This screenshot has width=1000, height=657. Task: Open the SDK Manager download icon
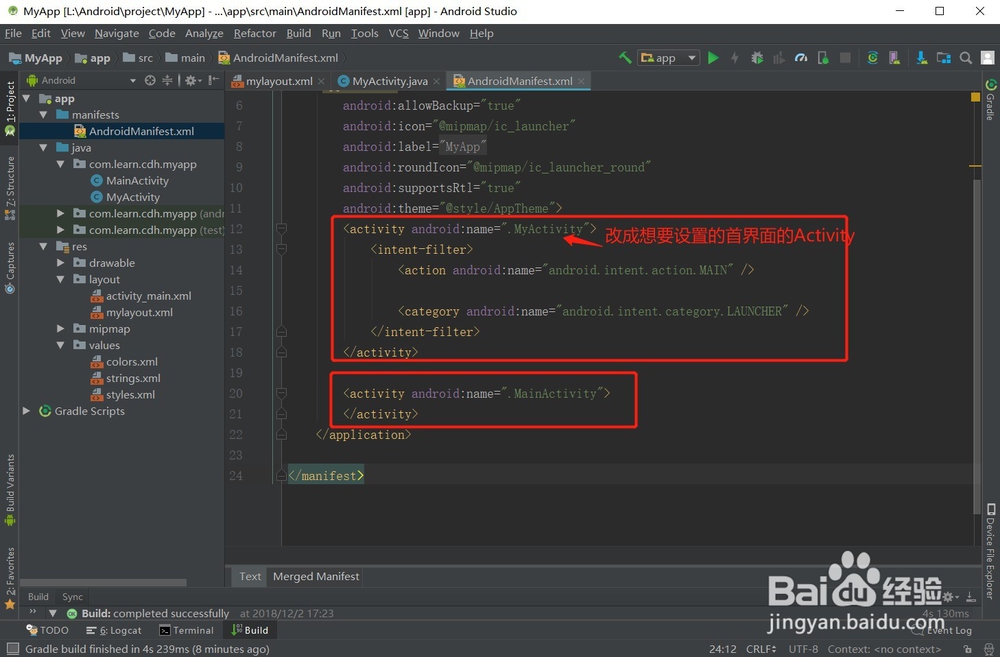pos(922,58)
